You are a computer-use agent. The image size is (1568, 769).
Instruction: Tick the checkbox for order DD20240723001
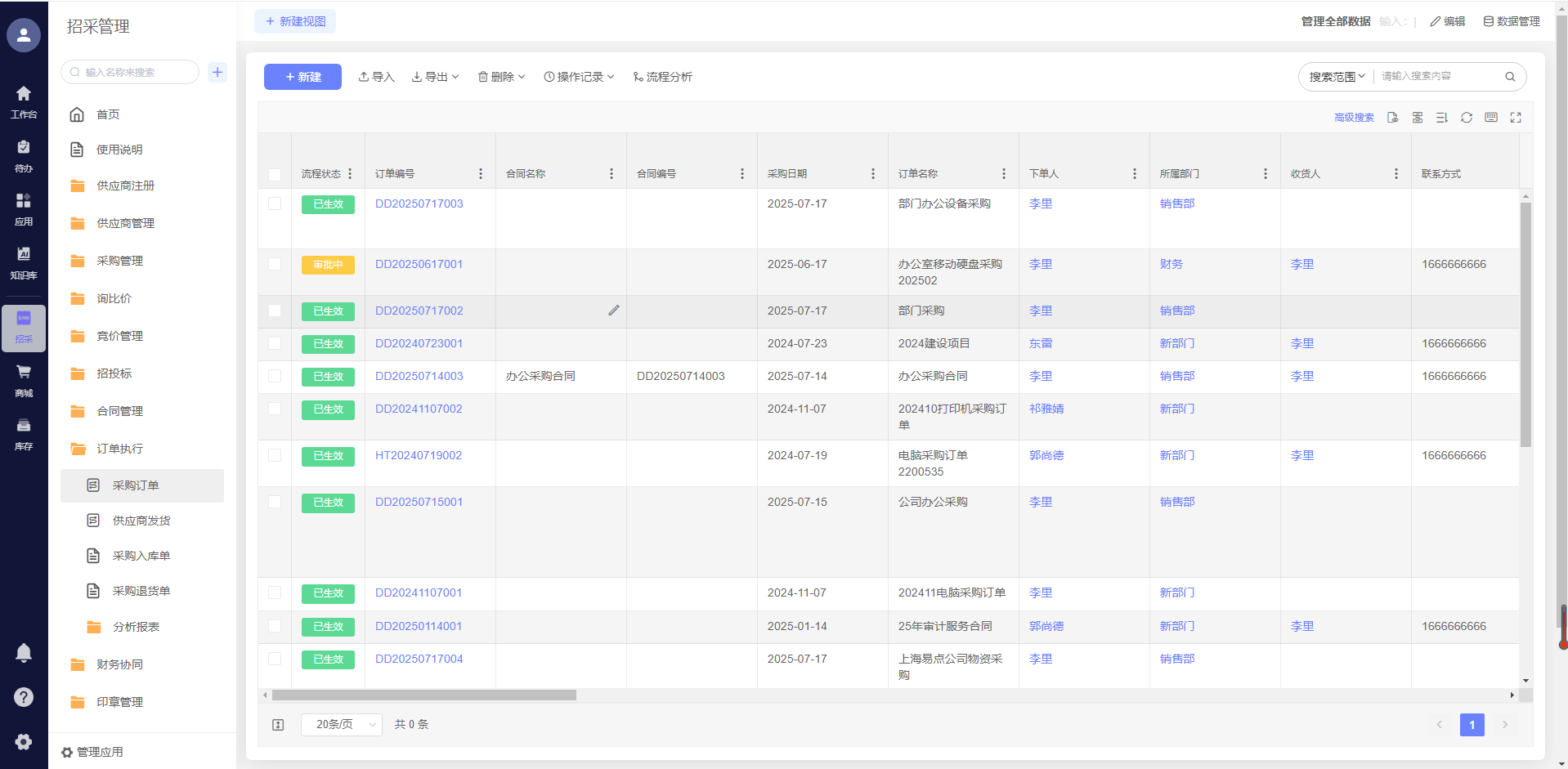click(275, 343)
